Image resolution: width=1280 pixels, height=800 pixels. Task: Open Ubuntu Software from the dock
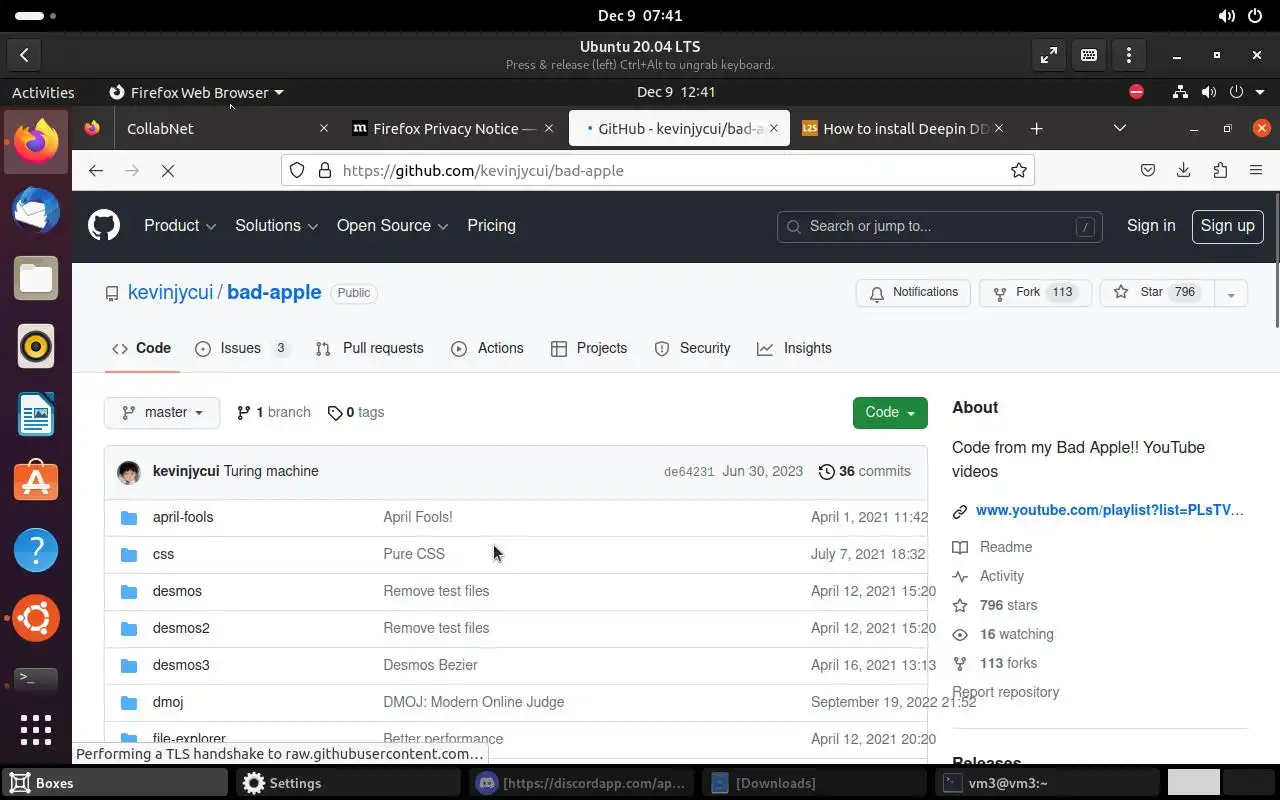click(36, 482)
